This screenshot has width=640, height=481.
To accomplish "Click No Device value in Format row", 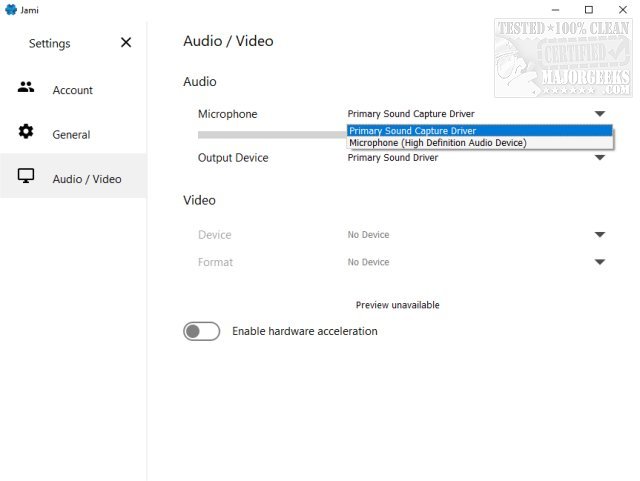I will click(x=368, y=262).
